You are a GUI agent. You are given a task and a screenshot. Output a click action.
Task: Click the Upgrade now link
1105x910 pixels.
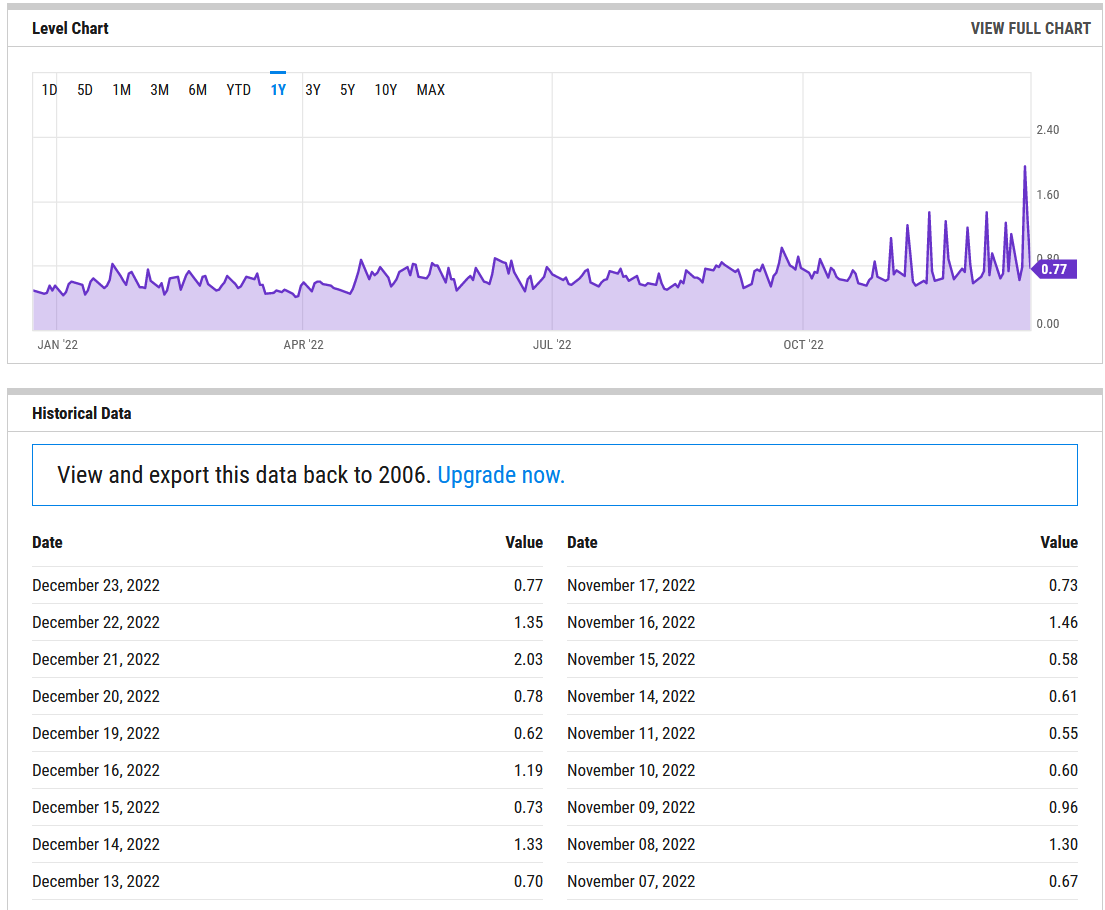tap(501, 475)
